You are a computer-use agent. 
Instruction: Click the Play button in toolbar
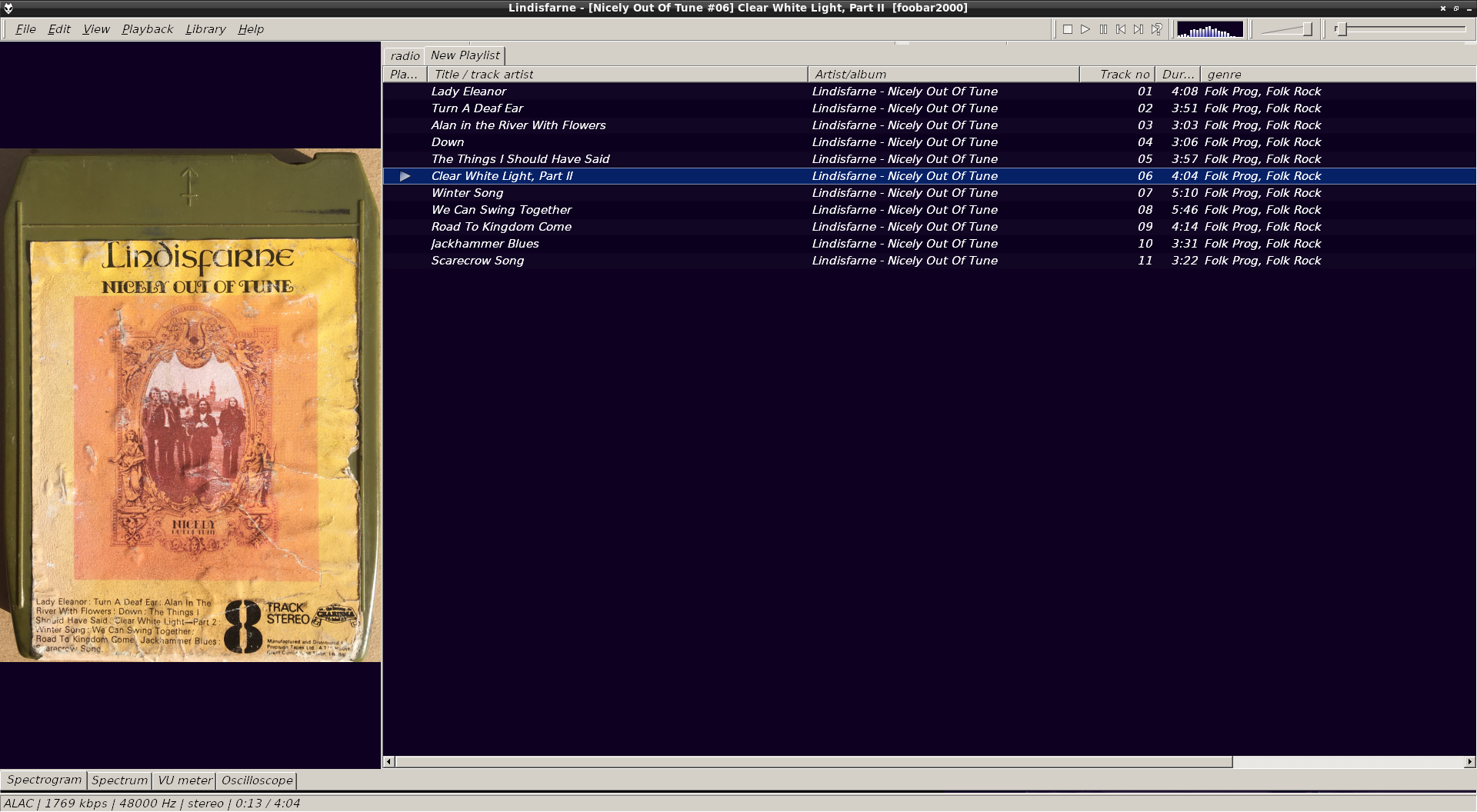[x=1085, y=29]
